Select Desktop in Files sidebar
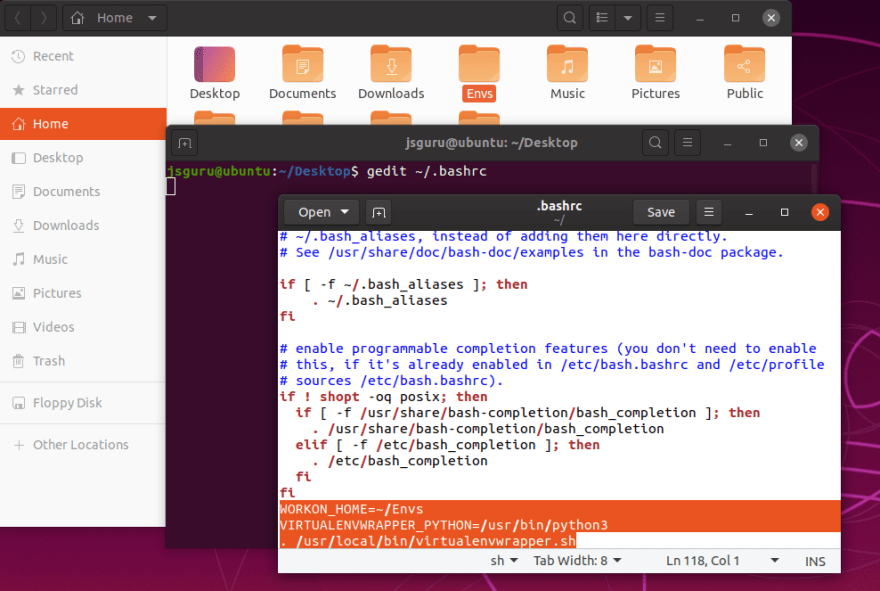 [x=83, y=158]
